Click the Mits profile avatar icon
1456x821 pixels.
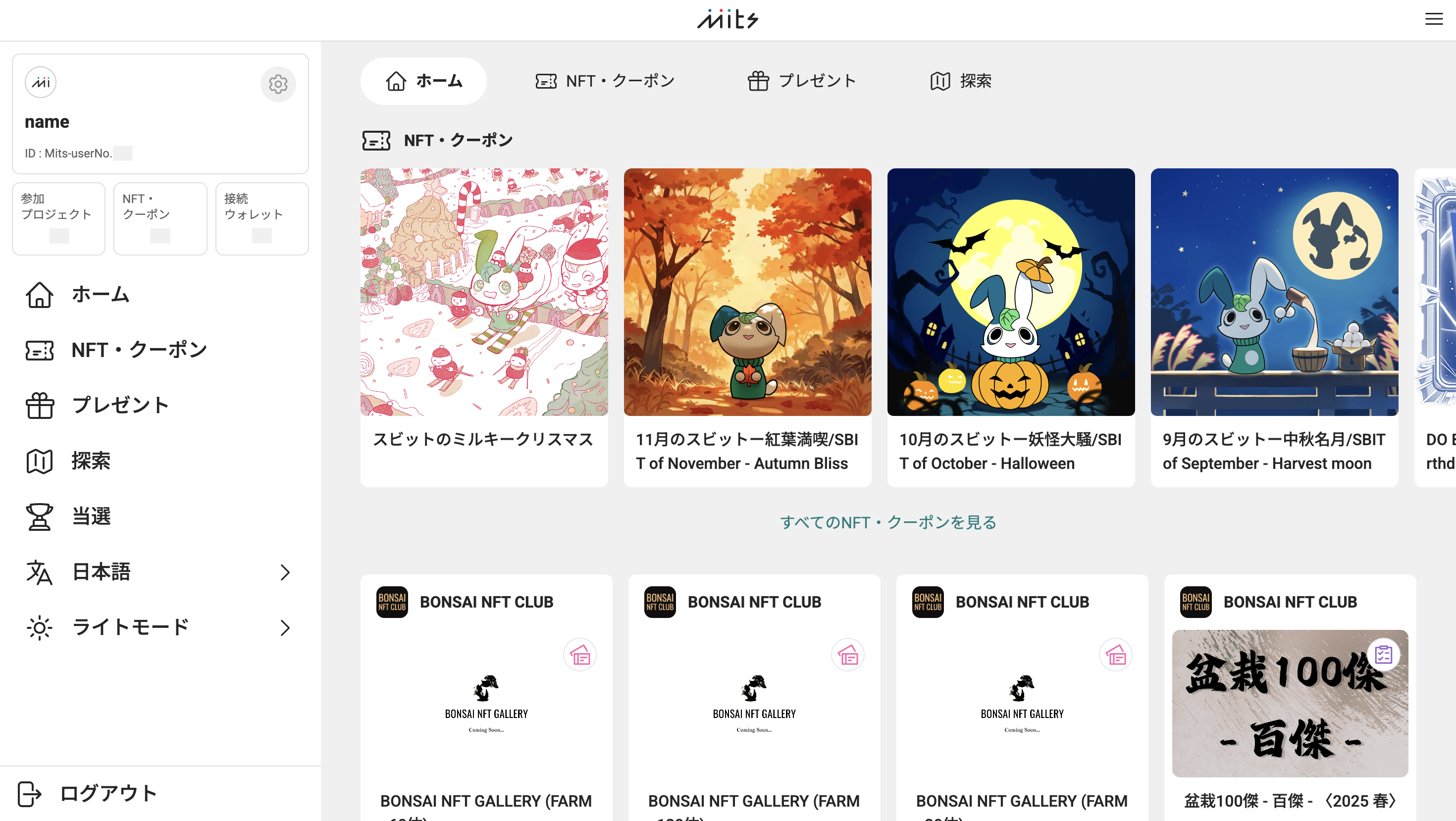click(x=41, y=83)
